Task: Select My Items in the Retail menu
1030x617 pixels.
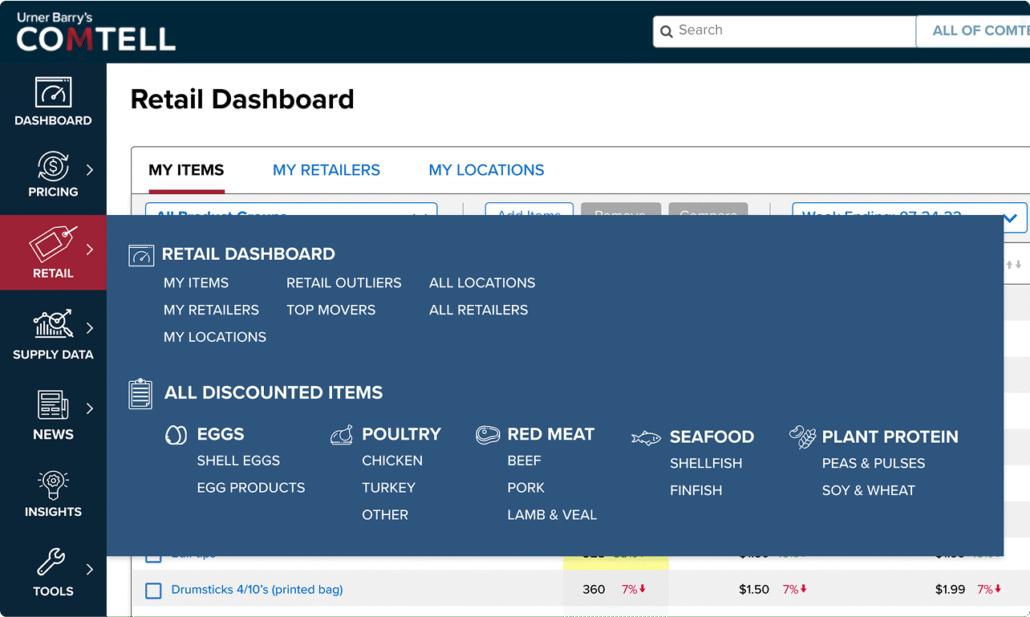Action: pos(196,283)
